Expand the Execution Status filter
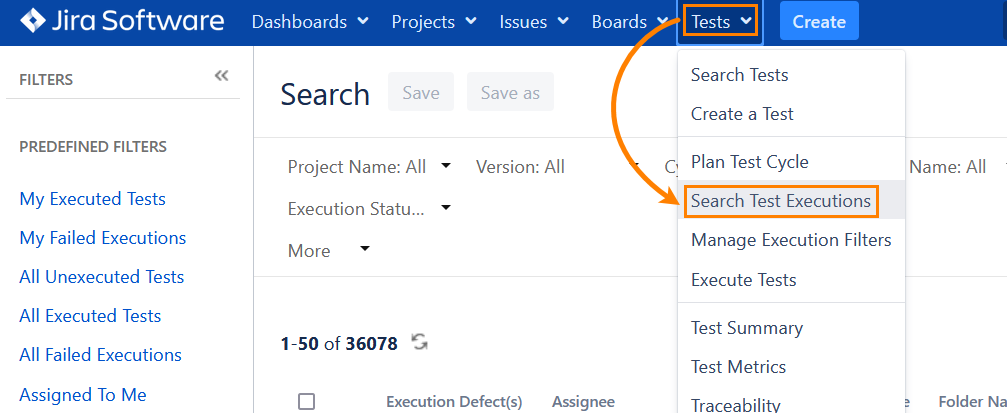The image size is (1007, 413). [369, 209]
